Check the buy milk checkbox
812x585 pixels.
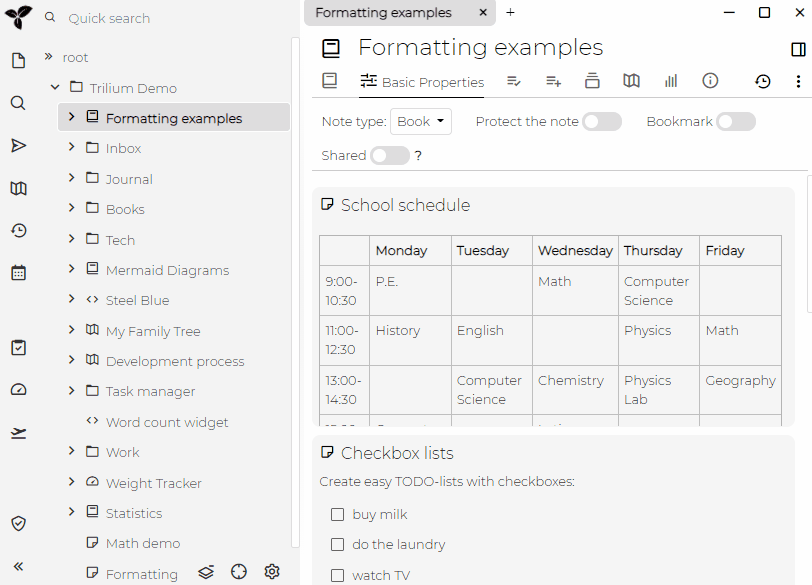click(x=337, y=515)
